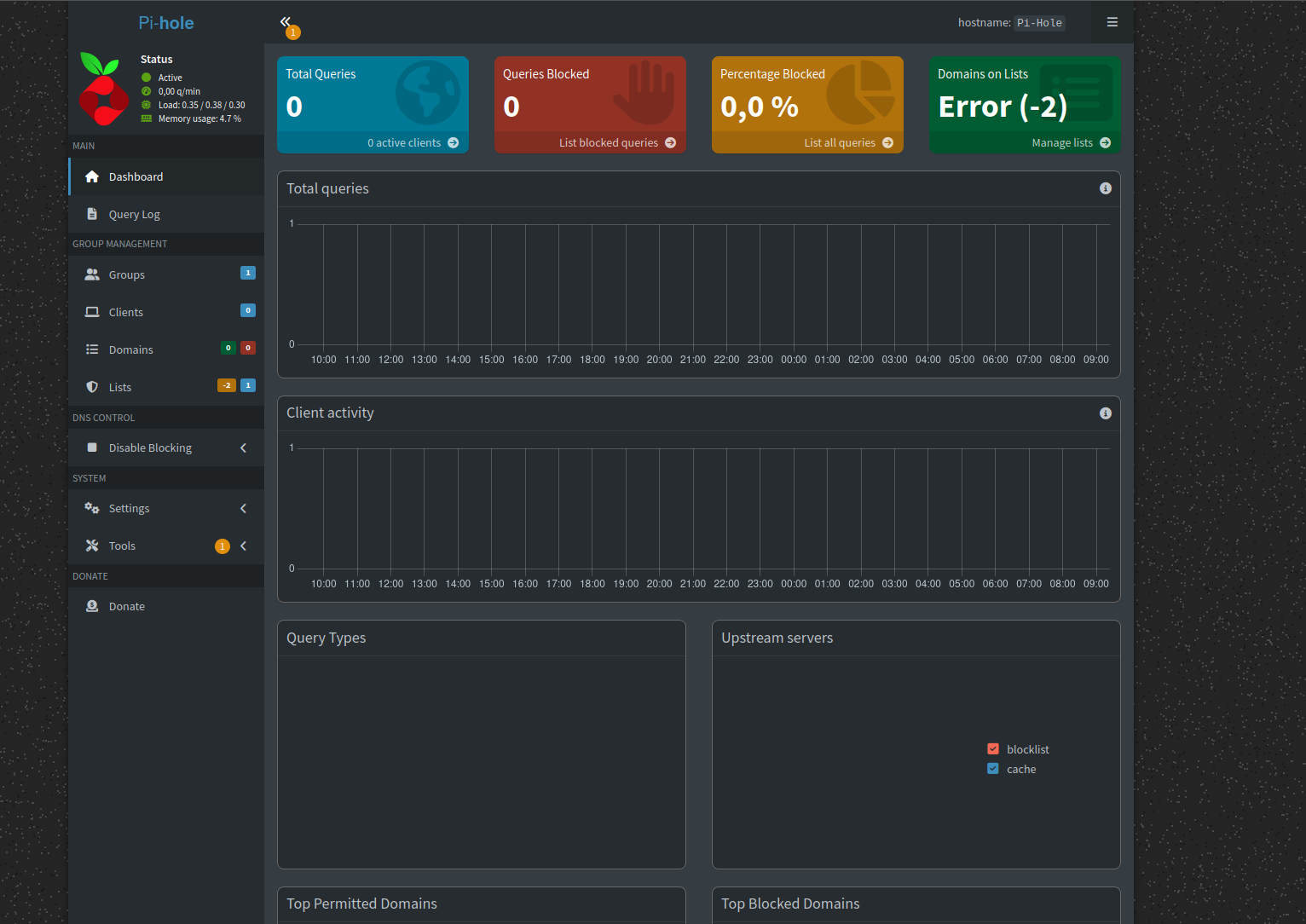Click the Groups people icon

(x=92, y=274)
